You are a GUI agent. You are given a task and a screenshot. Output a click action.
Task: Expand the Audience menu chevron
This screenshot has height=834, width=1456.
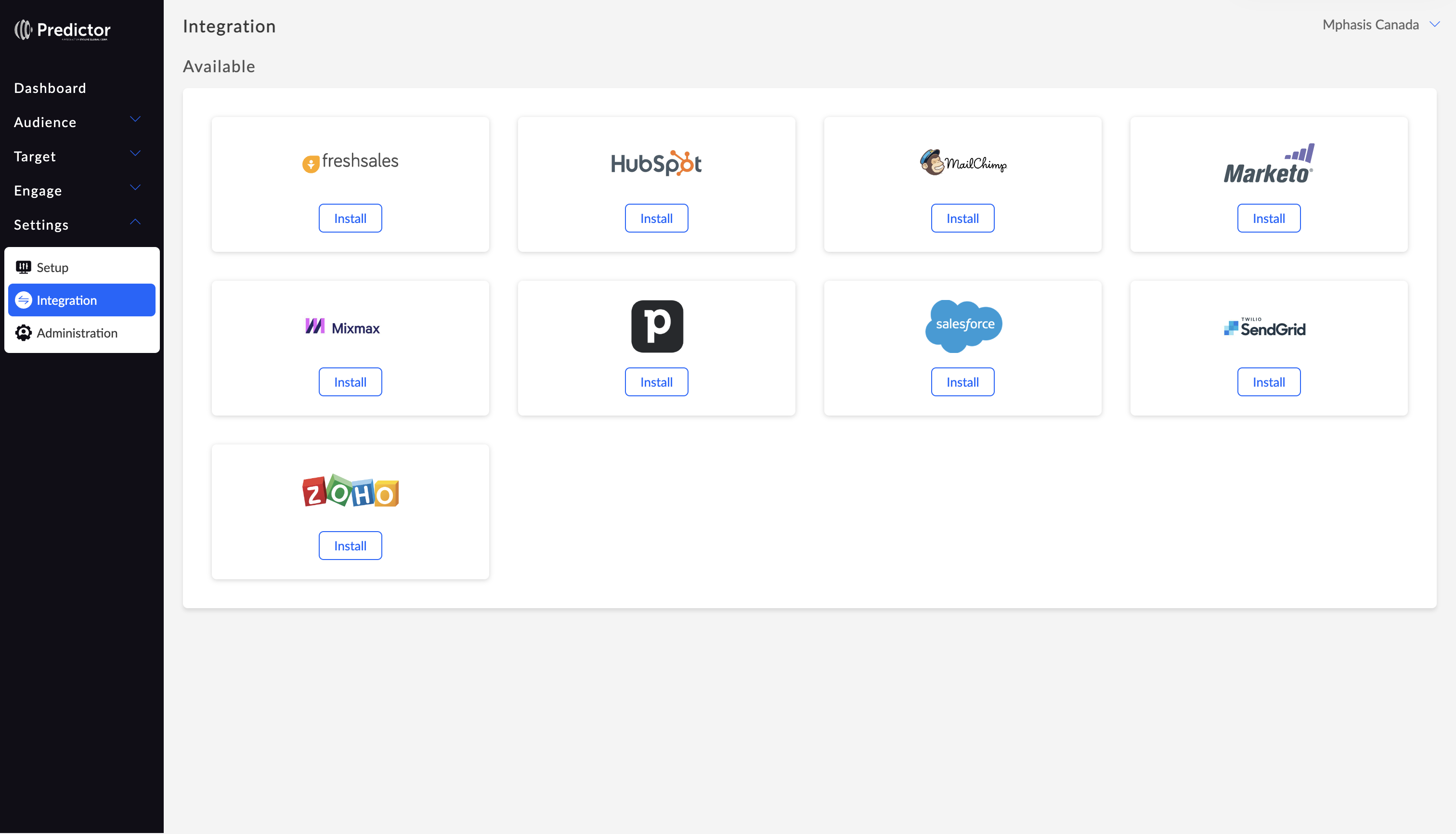pyautogui.click(x=135, y=120)
